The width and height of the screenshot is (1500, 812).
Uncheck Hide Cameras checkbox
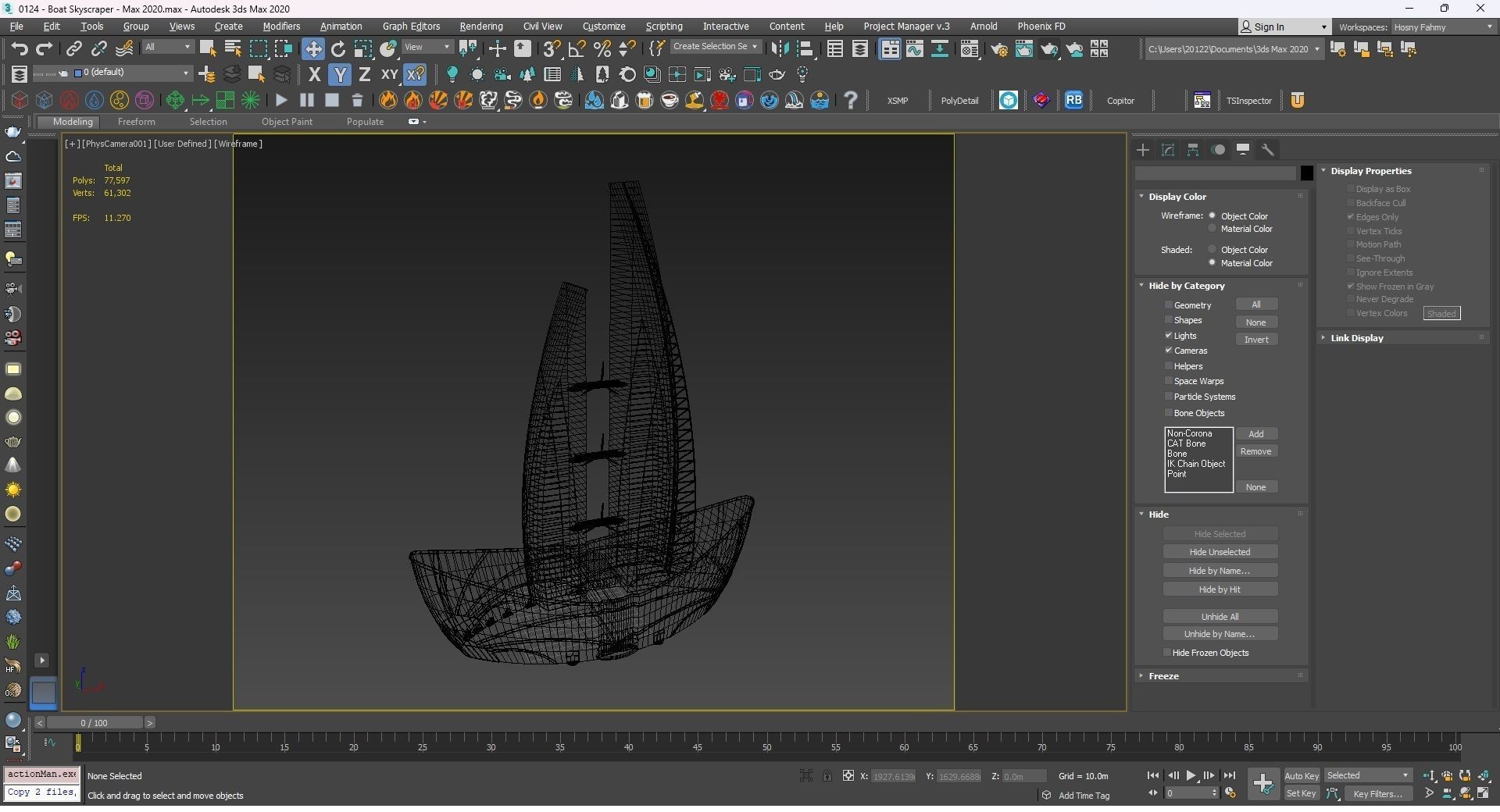(1169, 350)
